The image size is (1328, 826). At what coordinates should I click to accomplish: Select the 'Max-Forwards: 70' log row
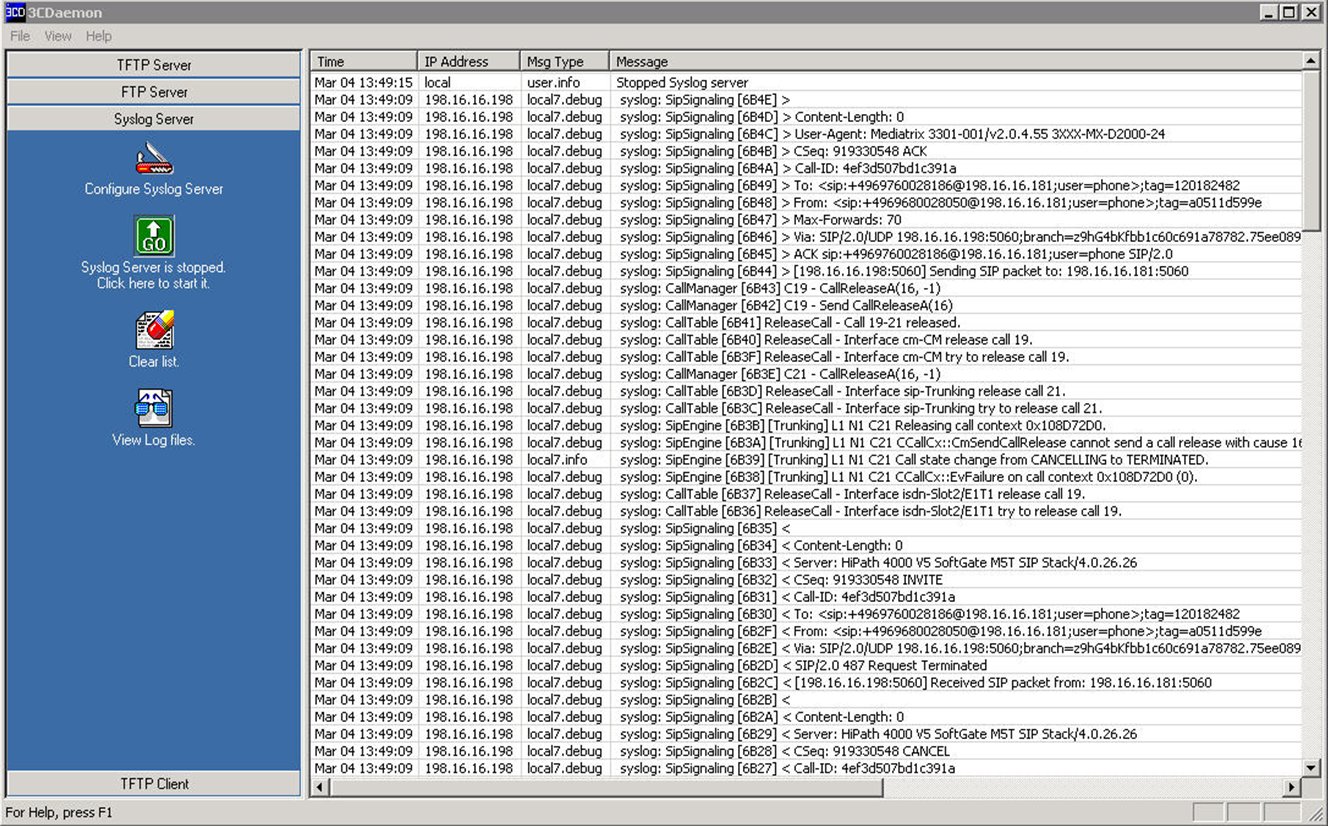pos(807,220)
